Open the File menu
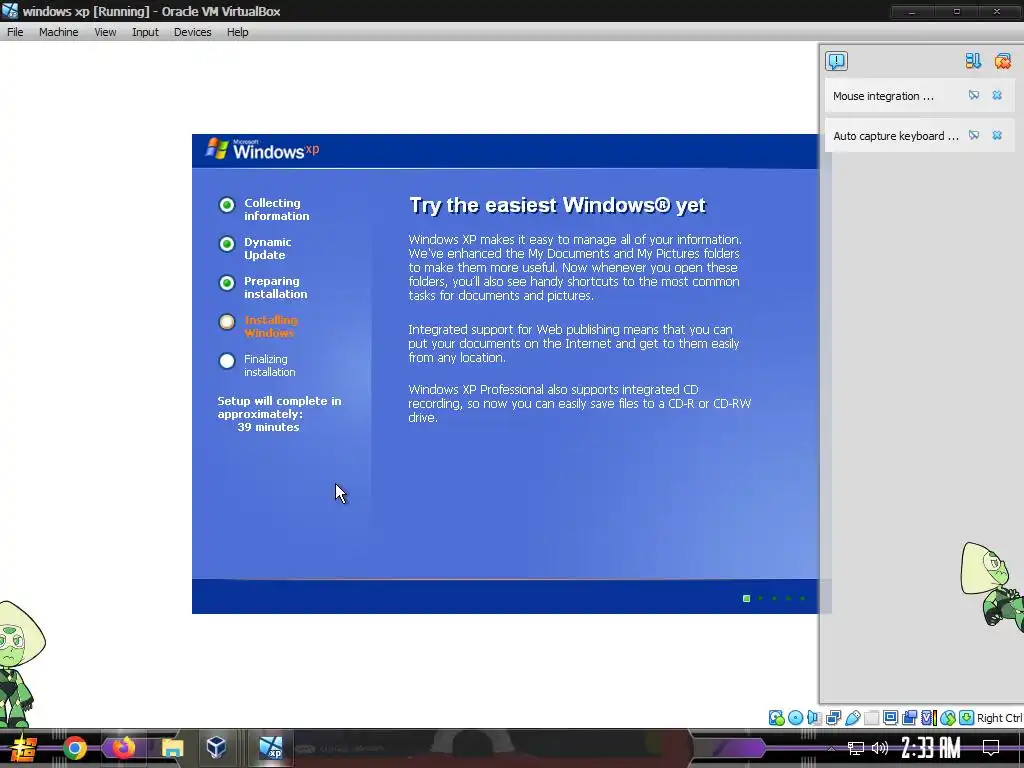The height and width of the screenshot is (768, 1024). pos(15,32)
